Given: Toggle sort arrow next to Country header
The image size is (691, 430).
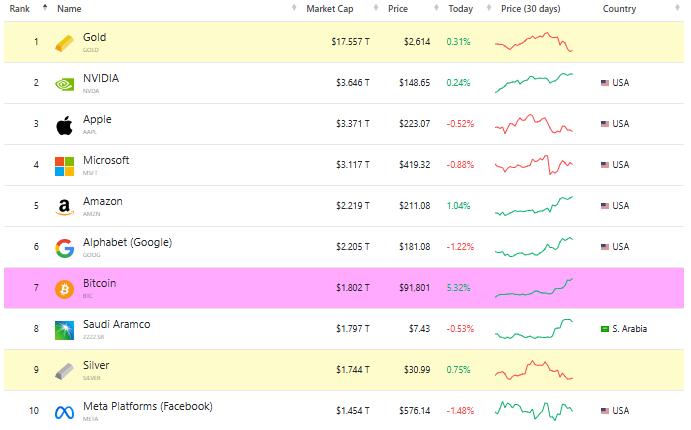Looking at the screenshot, I should point(677,7).
